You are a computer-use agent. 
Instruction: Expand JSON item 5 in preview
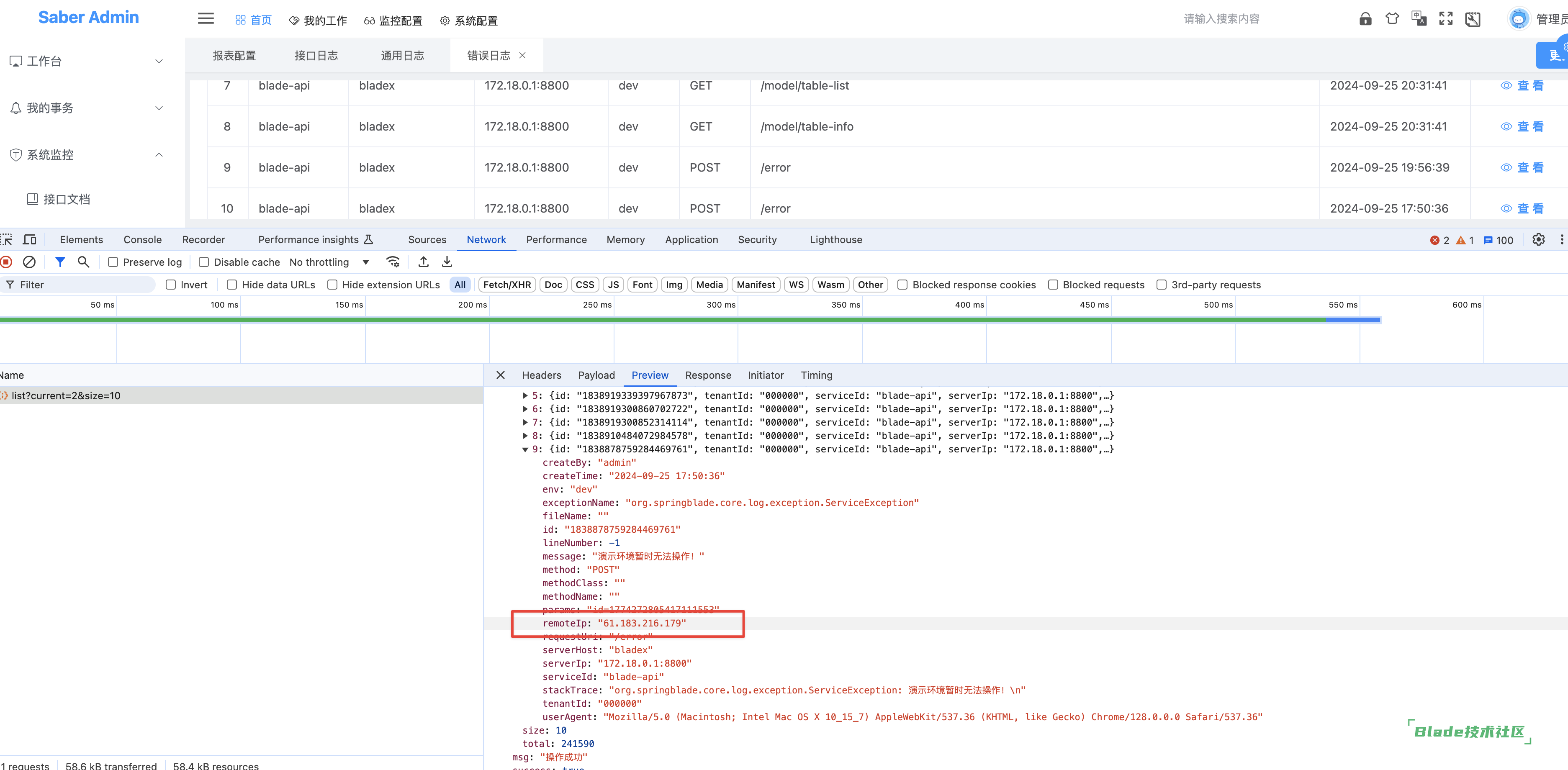[x=525, y=395]
